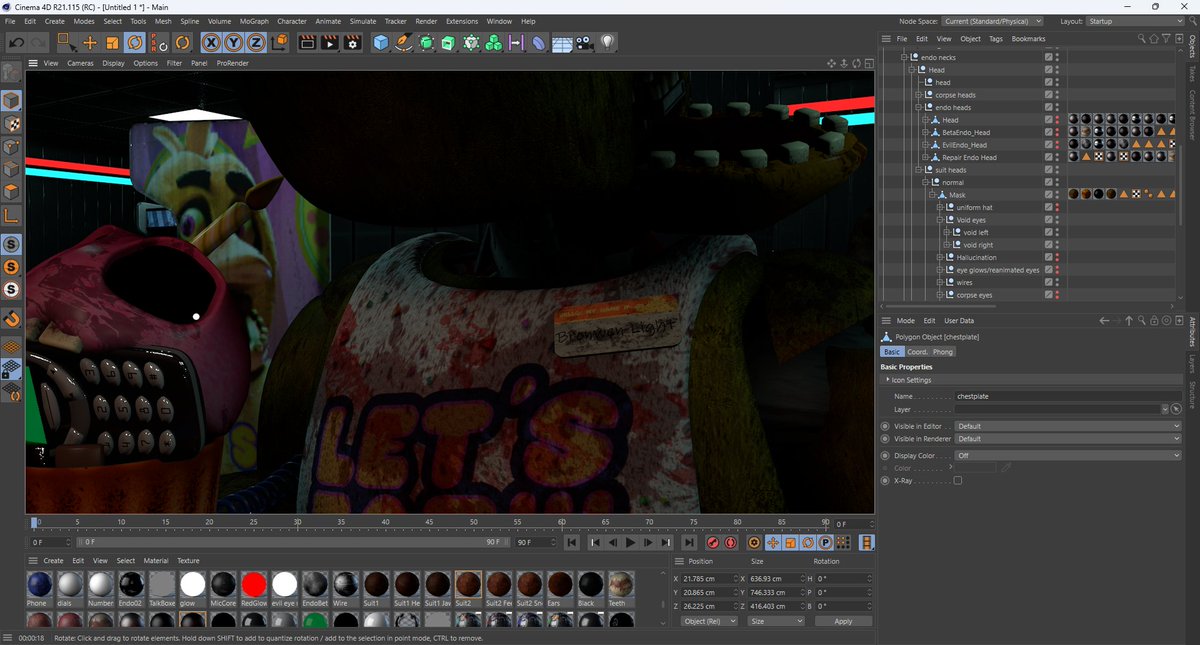Switch to the Phong tab
1200x645 pixels.
(943, 352)
